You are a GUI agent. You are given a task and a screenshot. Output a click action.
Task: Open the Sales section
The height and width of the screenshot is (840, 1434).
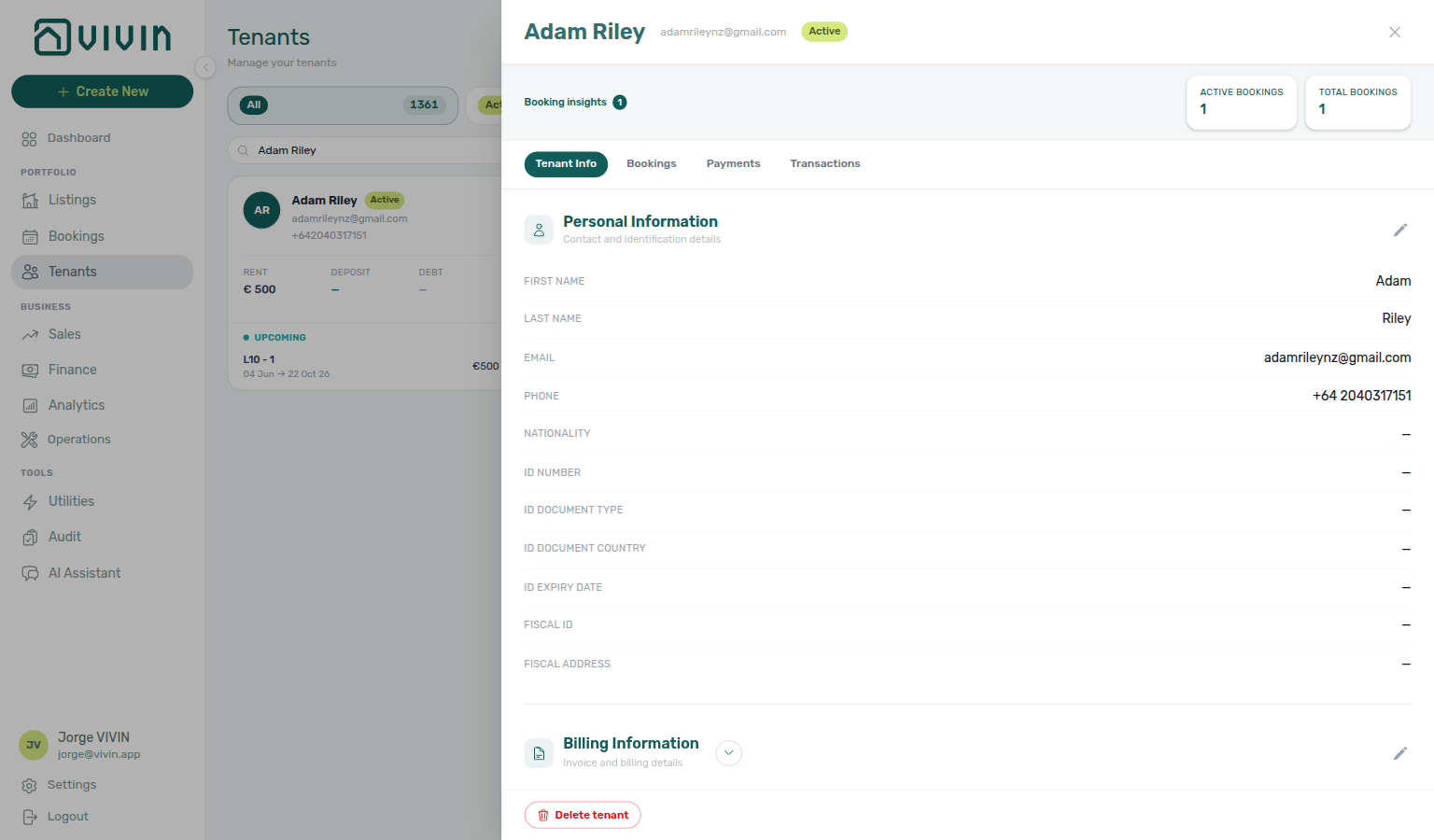(64, 334)
